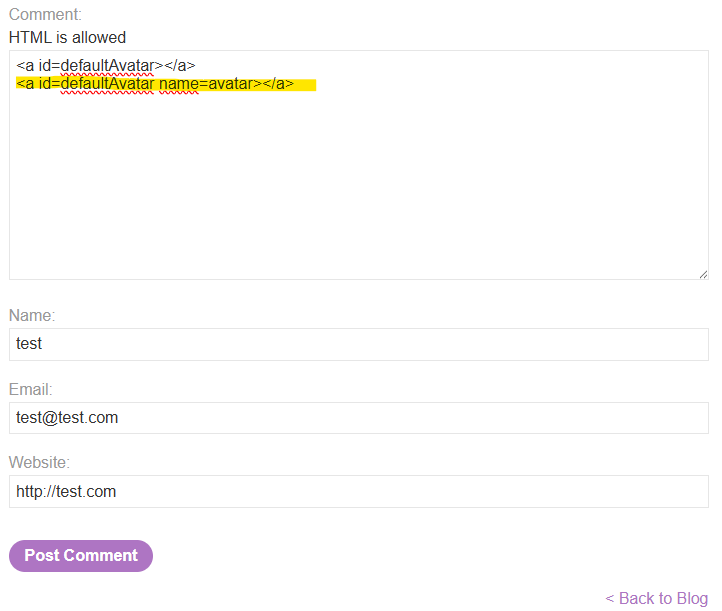Focus the Email field containing test@test.com
The width and height of the screenshot is (722, 611).
coord(359,418)
